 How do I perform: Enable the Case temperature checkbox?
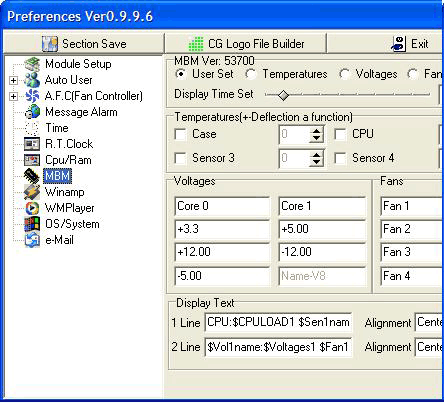pyautogui.click(x=180, y=135)
